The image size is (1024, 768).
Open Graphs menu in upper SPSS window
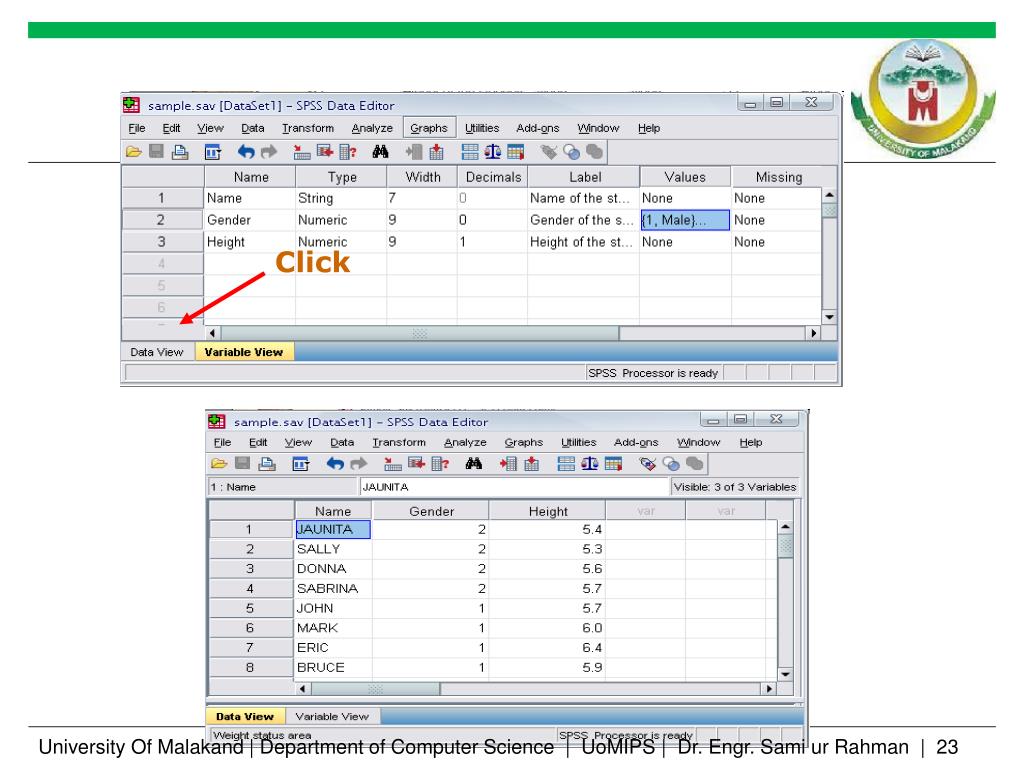[428, 128]
